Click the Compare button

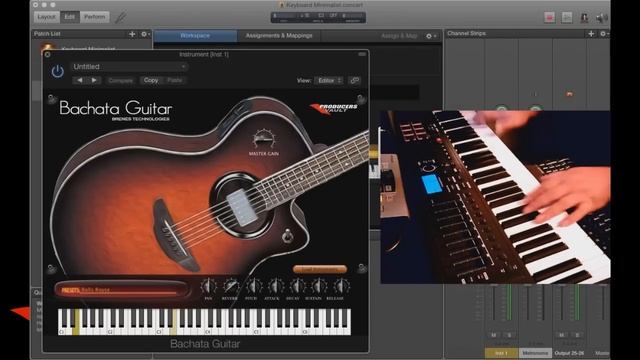(x=120, y=80)
